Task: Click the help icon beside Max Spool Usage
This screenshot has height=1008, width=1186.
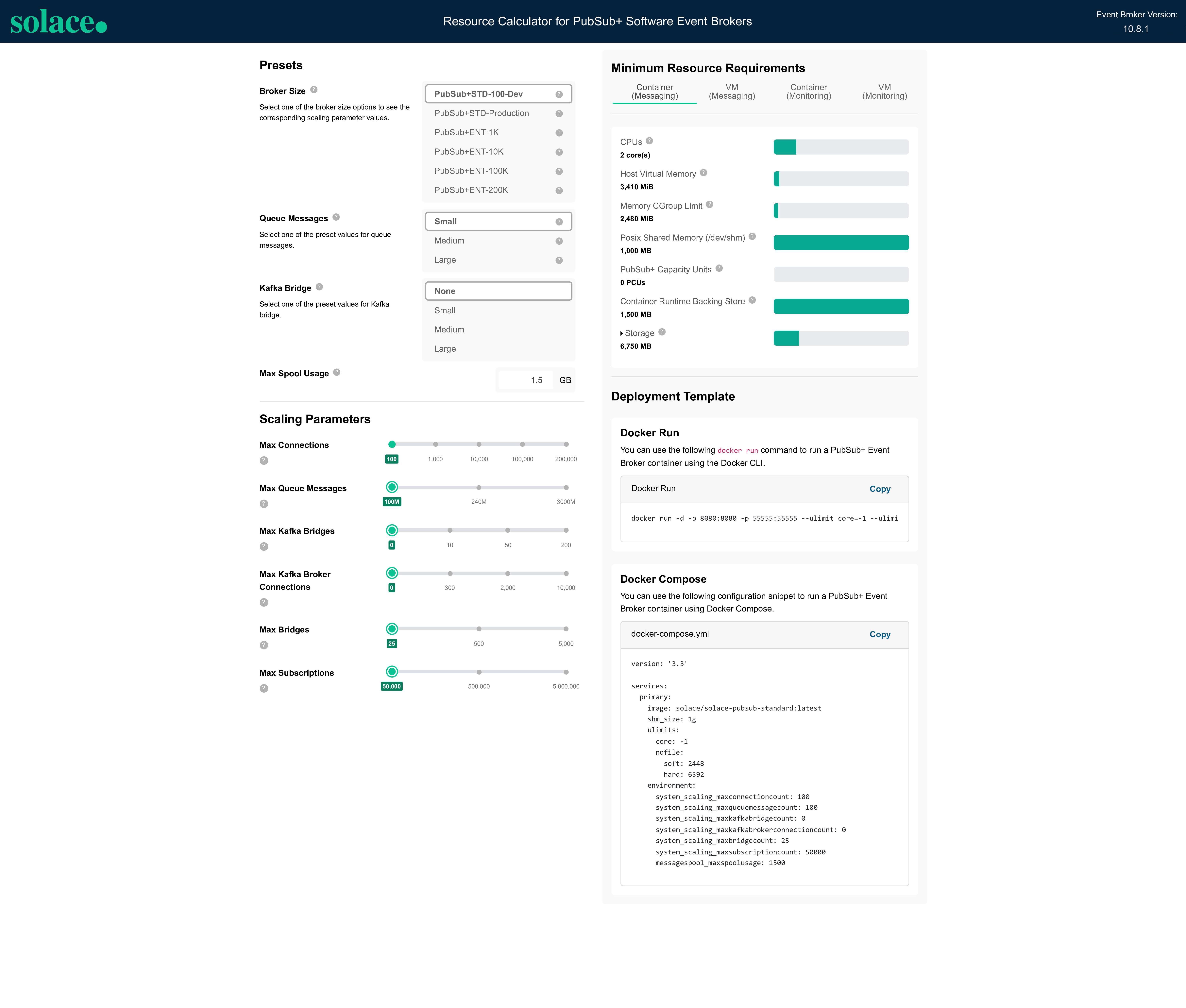Action: coord(337,372)
